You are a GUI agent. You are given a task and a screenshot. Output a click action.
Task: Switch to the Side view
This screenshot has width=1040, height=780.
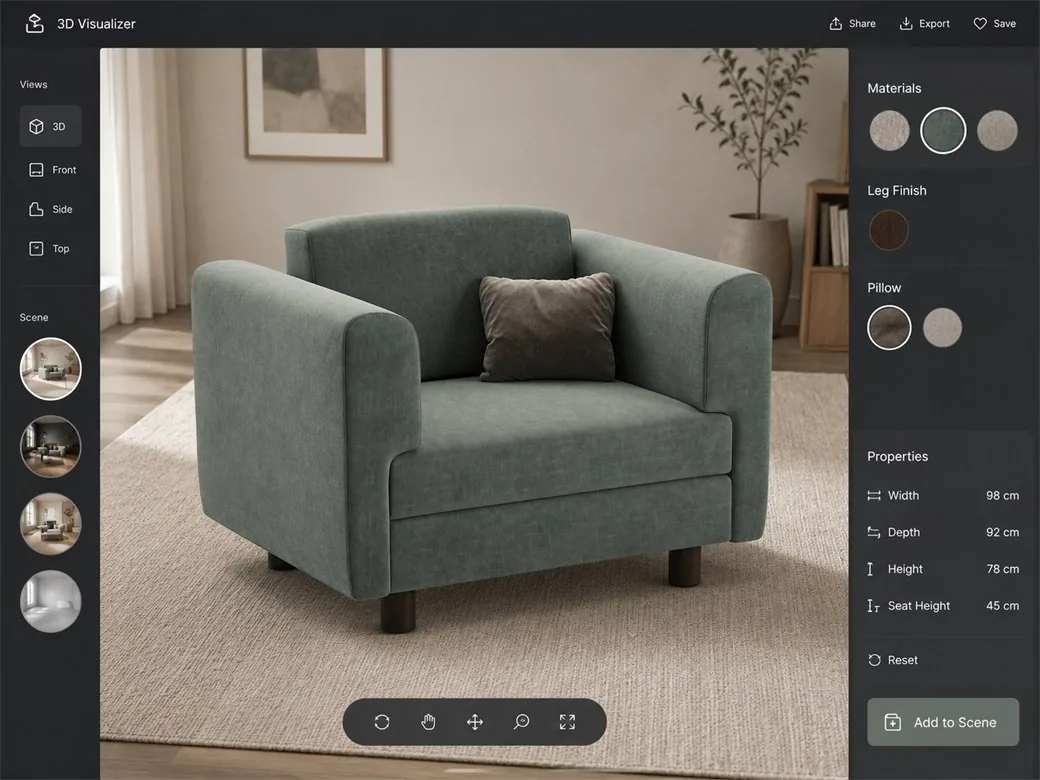(50, 209)
